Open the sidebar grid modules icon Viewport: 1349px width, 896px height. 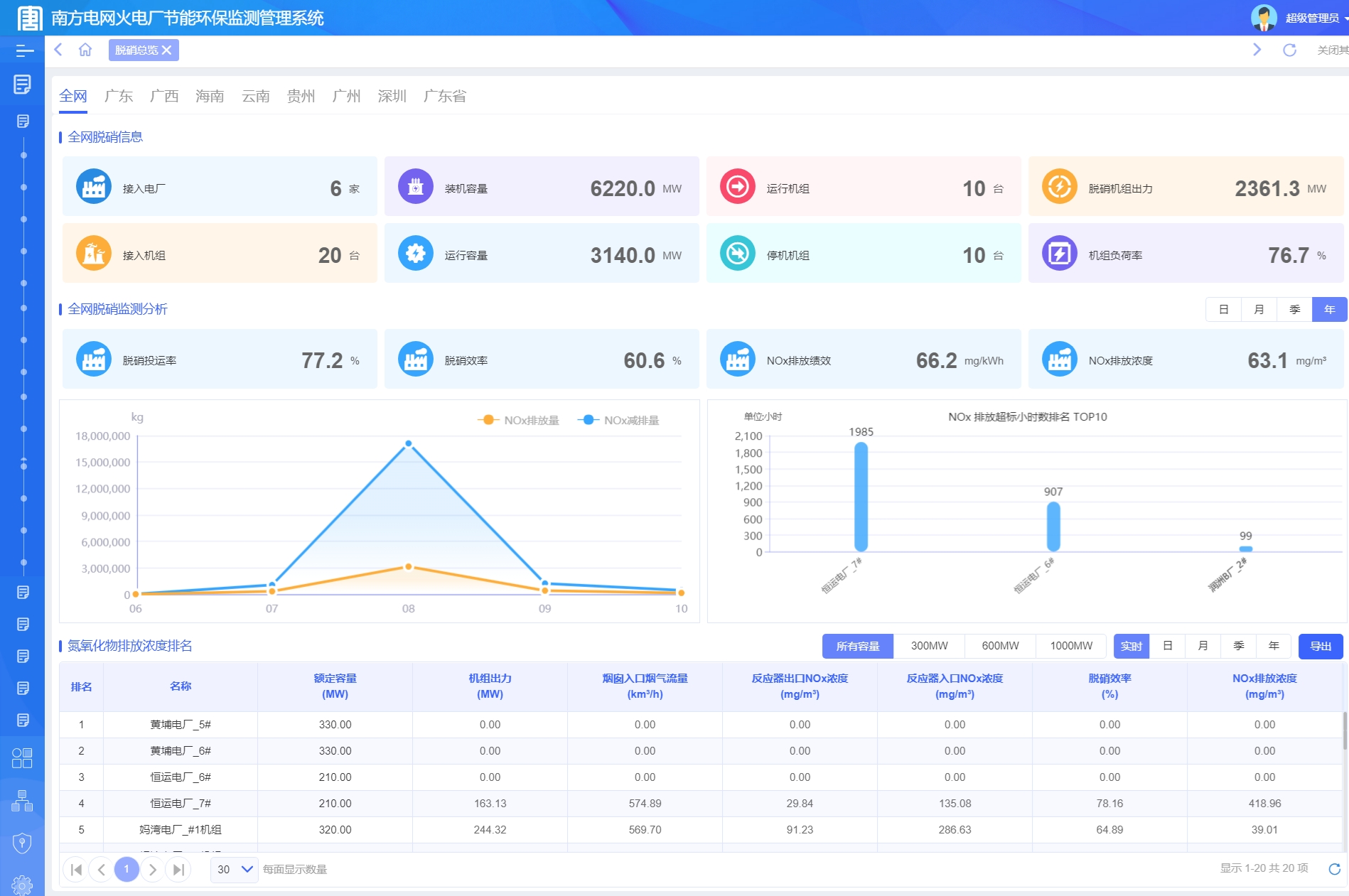pyautogui.click(x=22, y=758)
